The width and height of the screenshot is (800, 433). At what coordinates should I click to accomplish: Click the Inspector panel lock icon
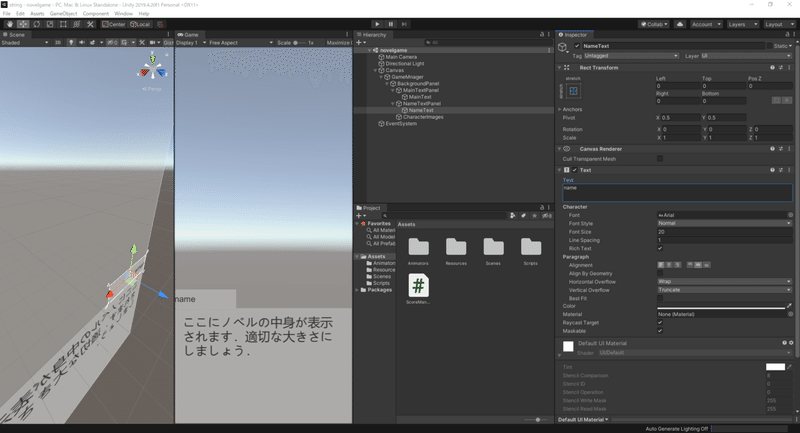[x=788, y=34]
